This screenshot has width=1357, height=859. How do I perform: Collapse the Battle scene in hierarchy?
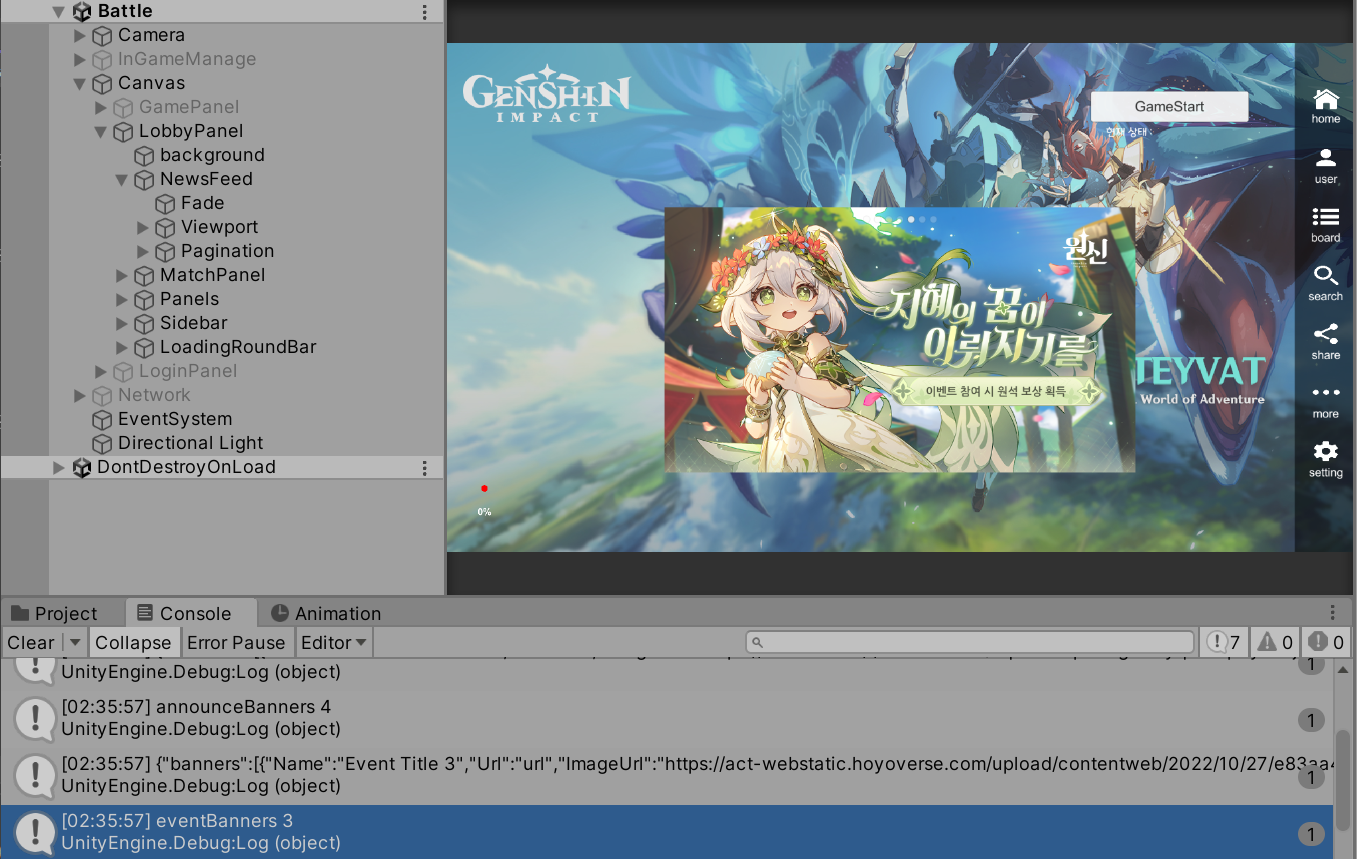pos(58,12)
